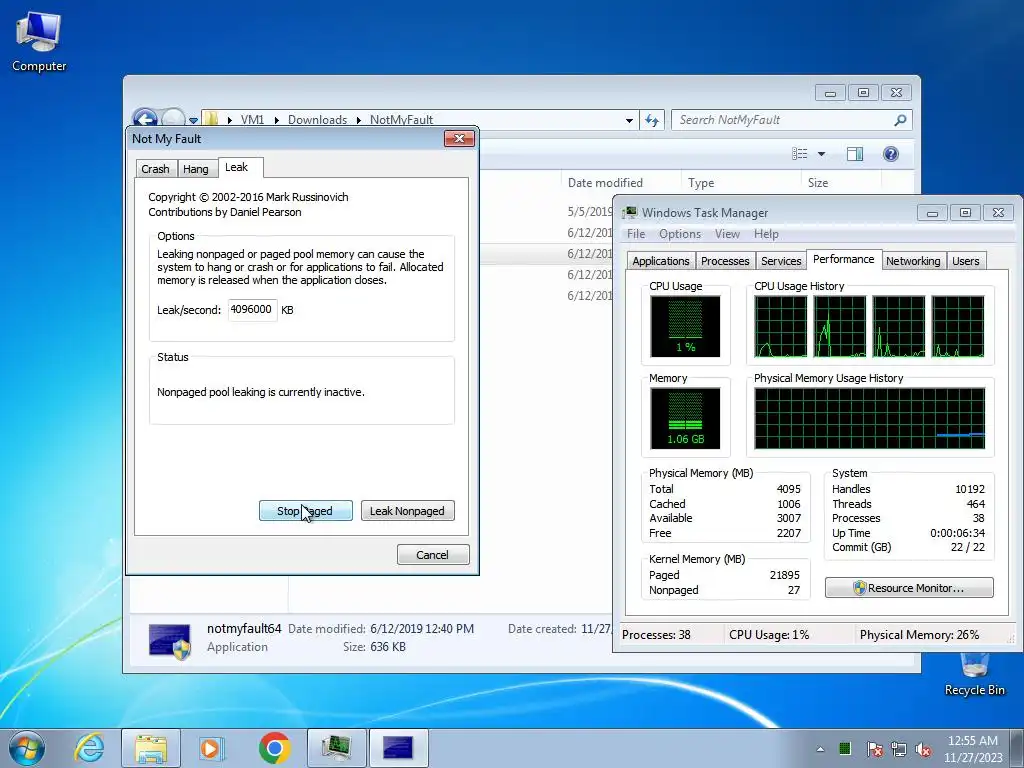This screenshot has width=1024, height=768.
Task: Click Explorer's Forward navigation button
Action: (173, 119)
